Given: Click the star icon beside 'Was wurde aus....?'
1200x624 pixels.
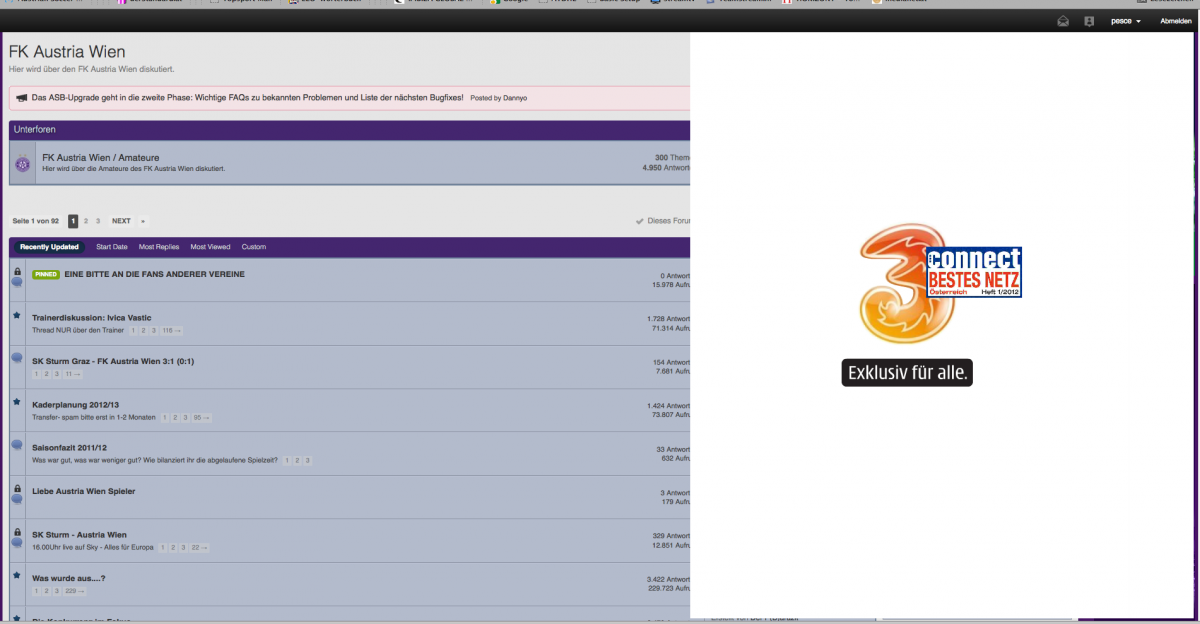Looking at the screenshot, I should [17, 576].
